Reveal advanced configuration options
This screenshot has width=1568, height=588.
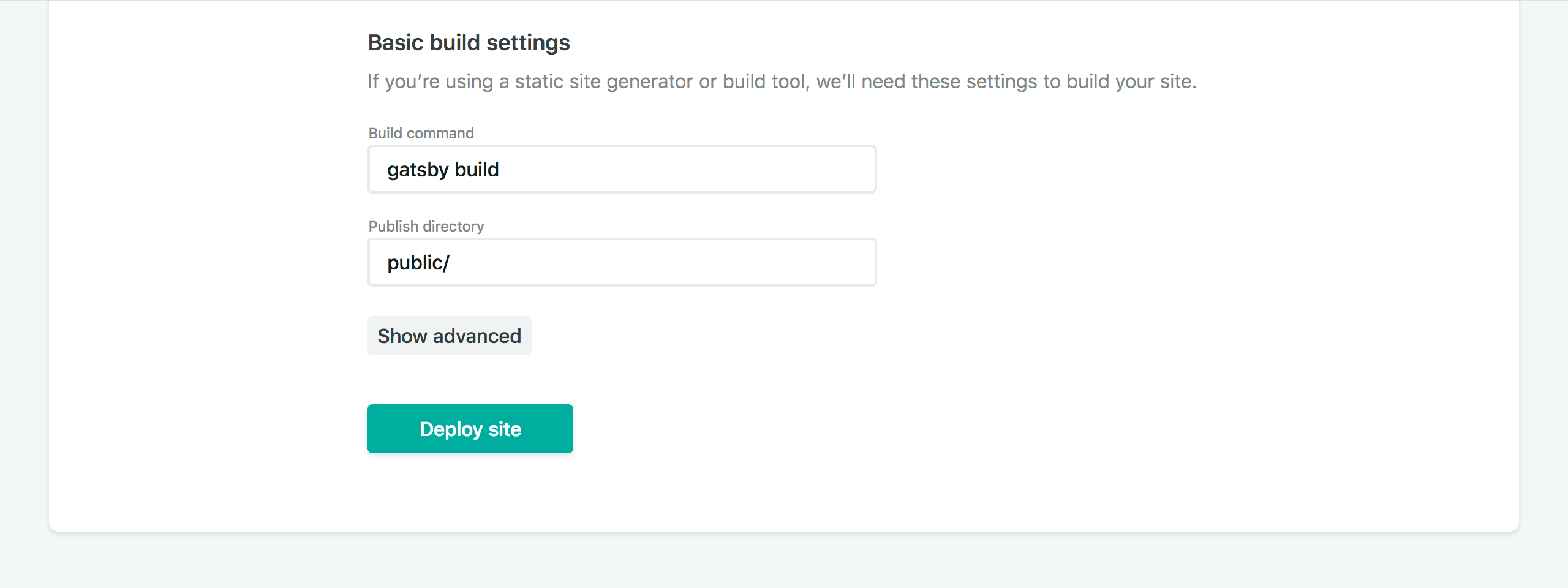coord(449,336)
